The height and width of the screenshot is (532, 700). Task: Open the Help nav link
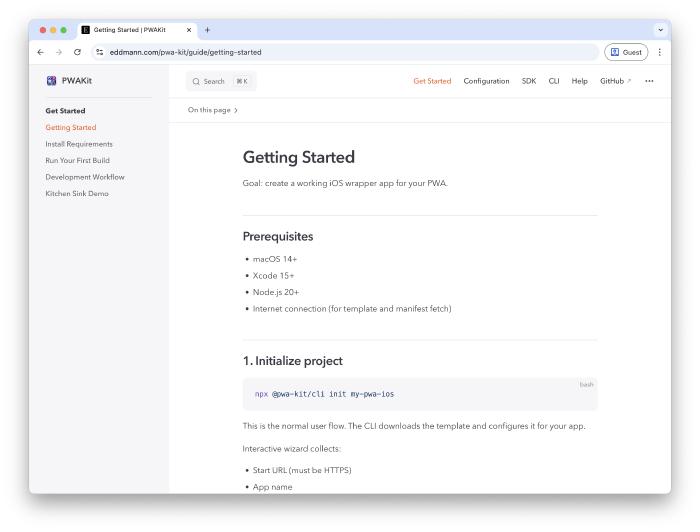point(579,81)
